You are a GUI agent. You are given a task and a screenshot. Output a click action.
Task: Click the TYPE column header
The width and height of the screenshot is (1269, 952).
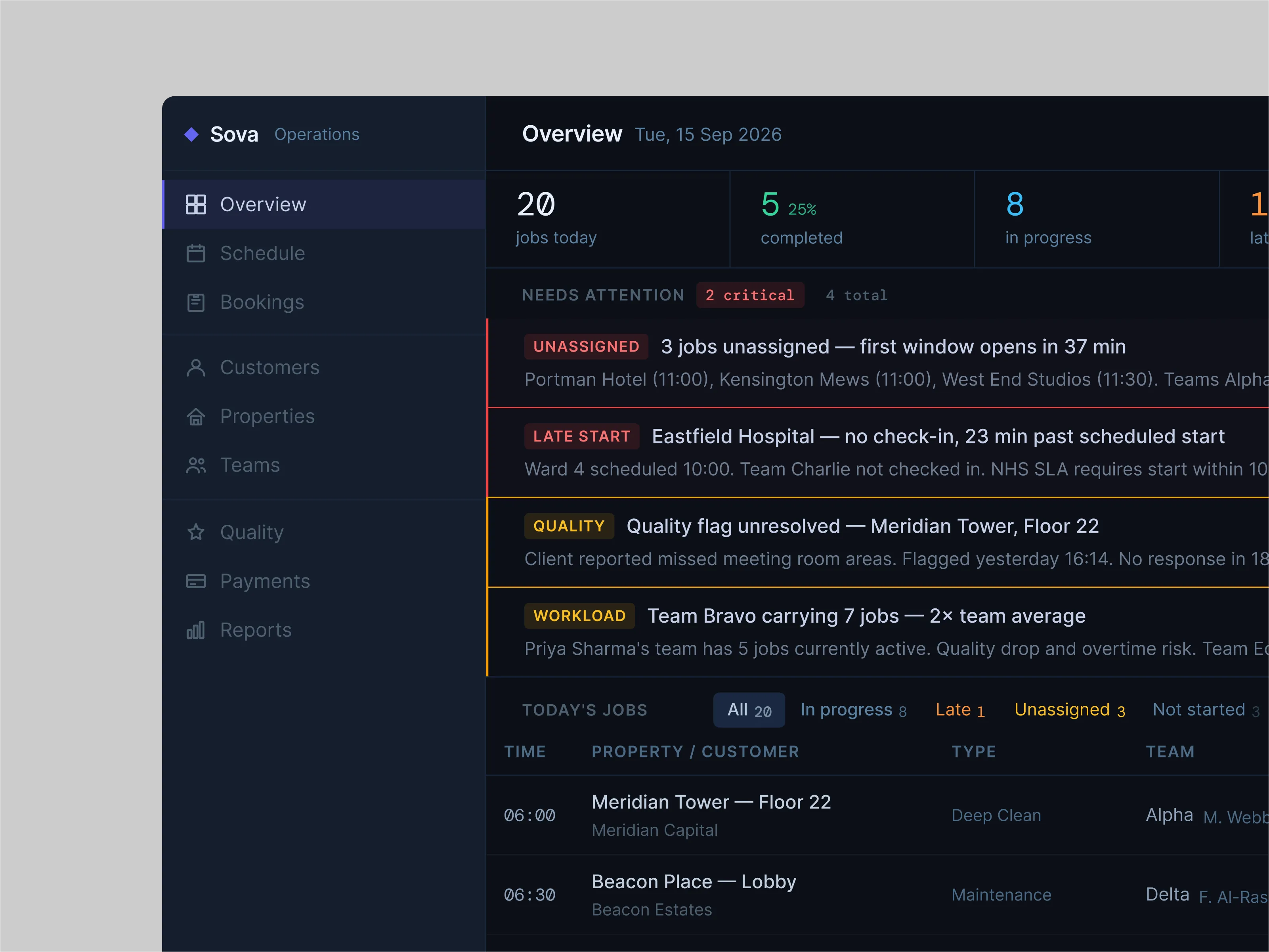click(x=974, y=752)
